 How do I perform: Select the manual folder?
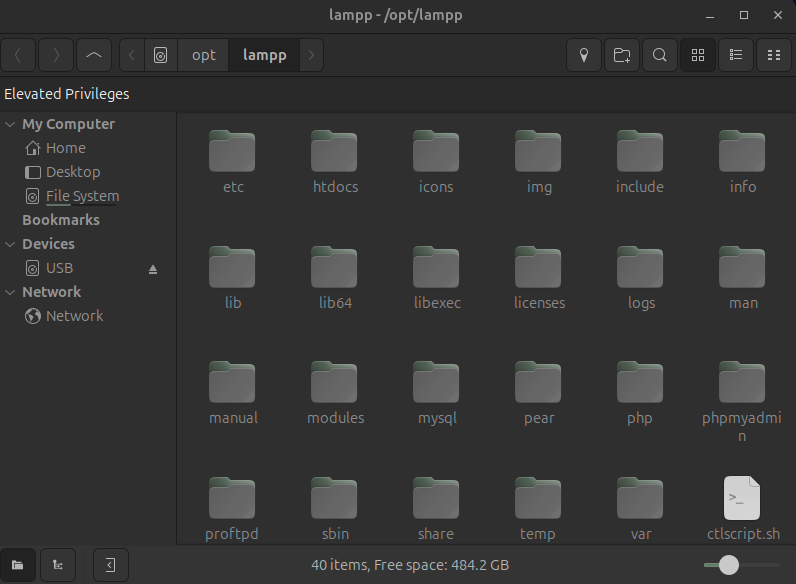point(233,394)
